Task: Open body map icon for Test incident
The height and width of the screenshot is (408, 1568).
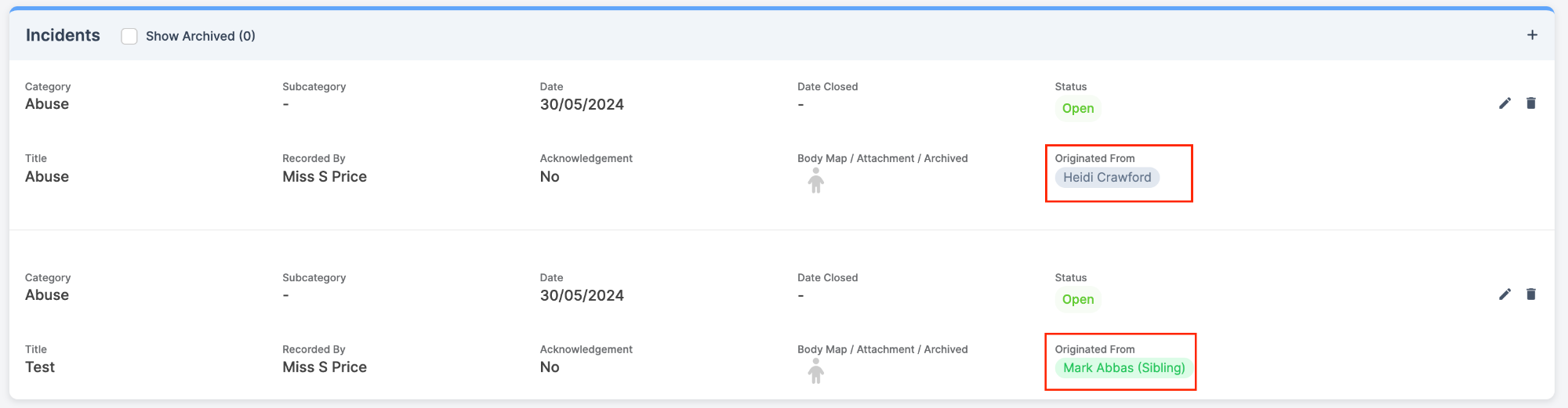Action: tap(816, 372)
